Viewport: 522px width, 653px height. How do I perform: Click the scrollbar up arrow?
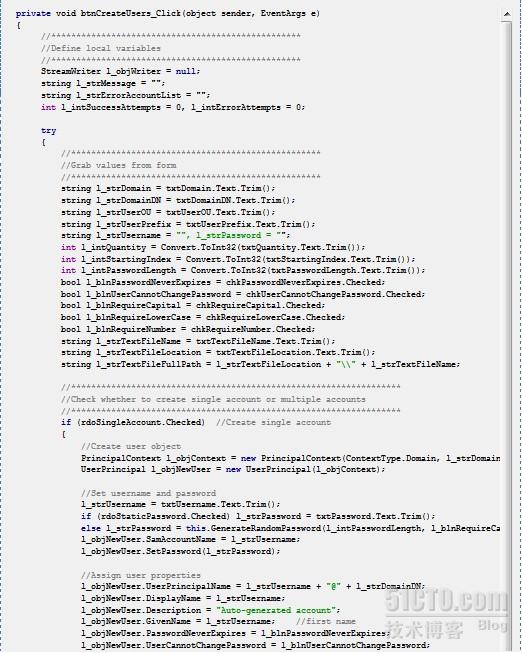507,14
